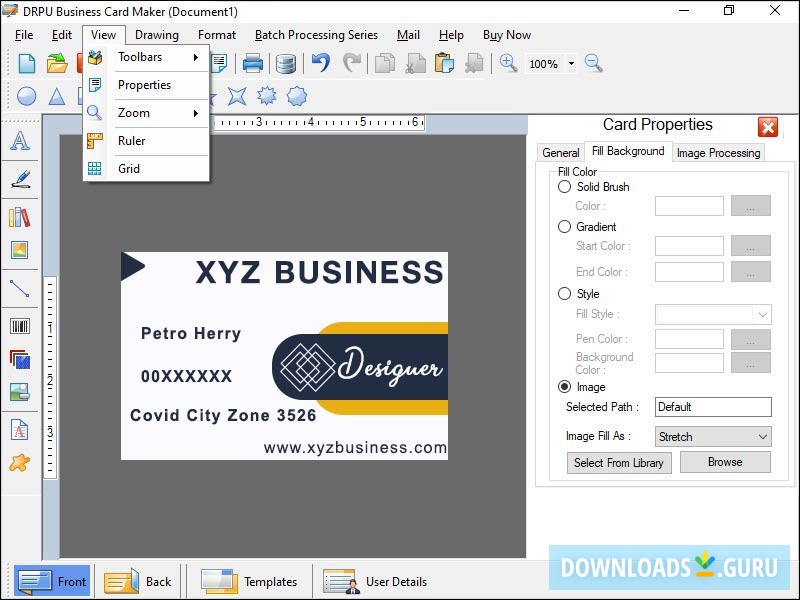Open the Batch Processing Series menu
800x600 pixels.
(316, 35)
